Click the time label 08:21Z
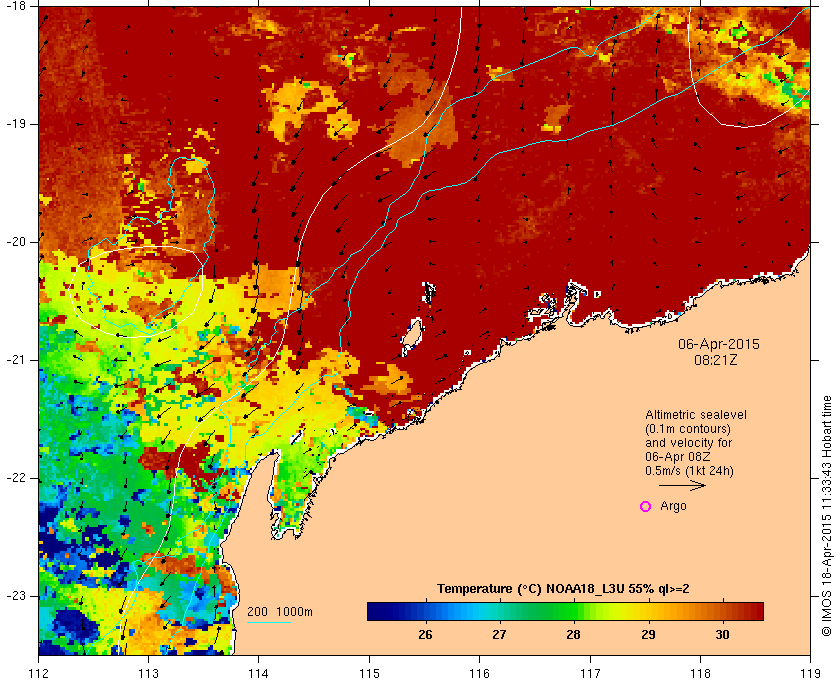 coord(716,360)
